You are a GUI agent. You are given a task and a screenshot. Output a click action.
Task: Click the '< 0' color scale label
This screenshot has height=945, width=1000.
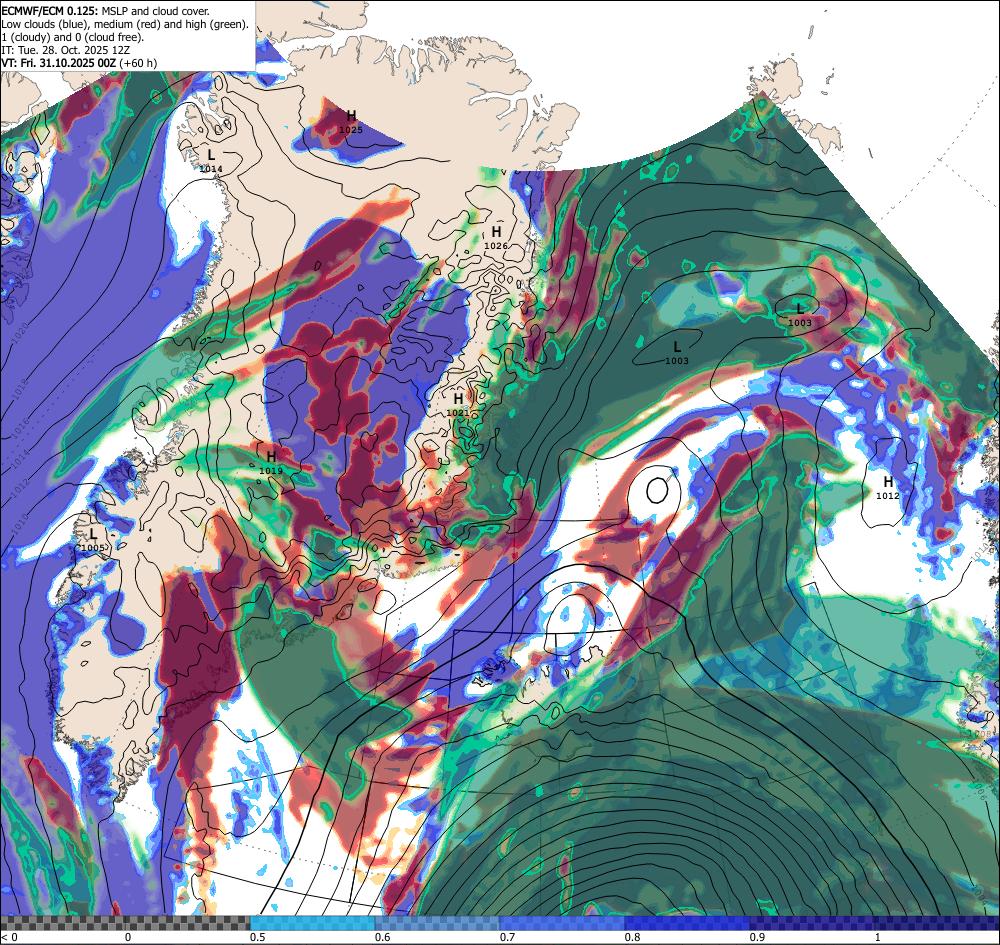9,937
